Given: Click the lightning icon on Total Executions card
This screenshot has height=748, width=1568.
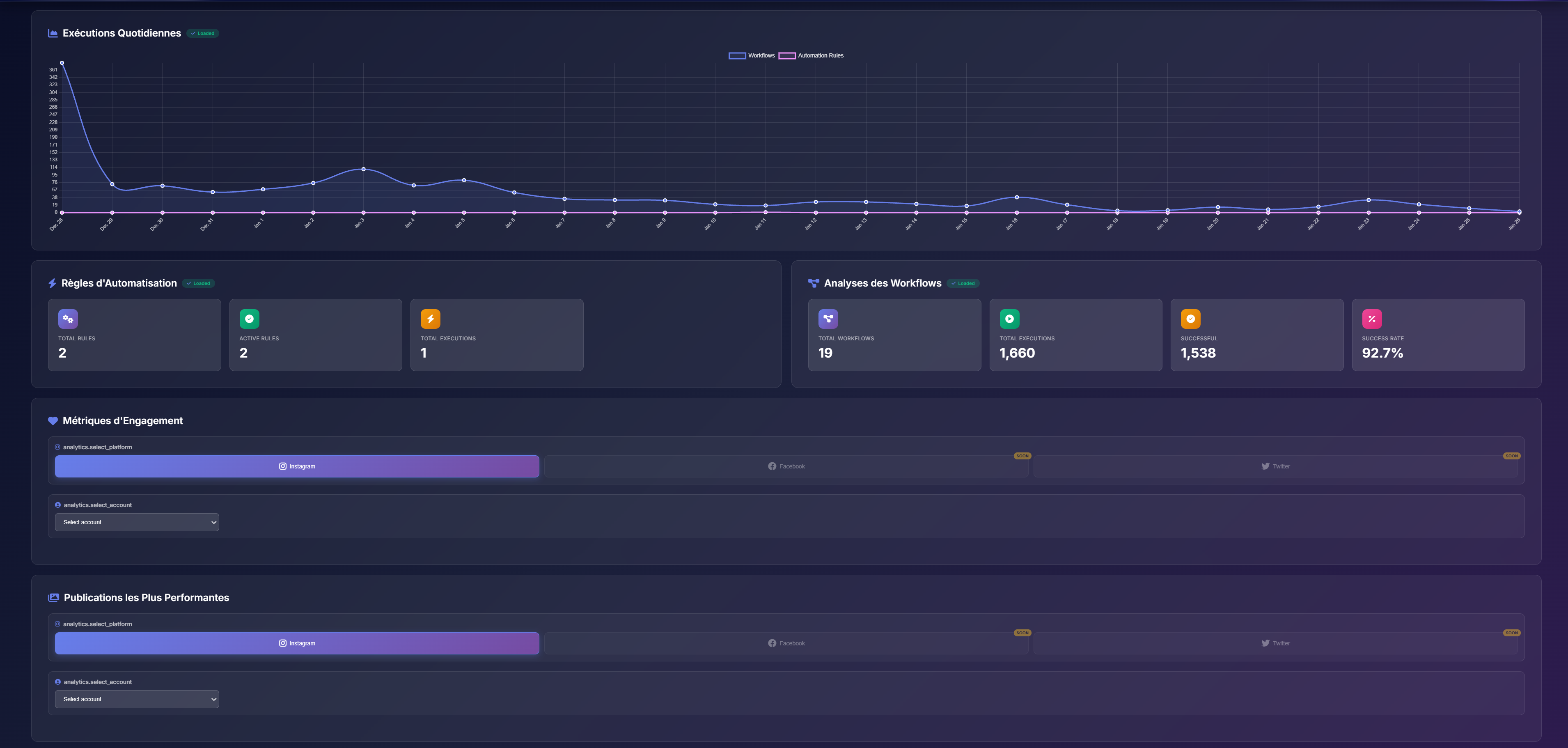Looking at the screenshot, I should click(x=431, y=318).
